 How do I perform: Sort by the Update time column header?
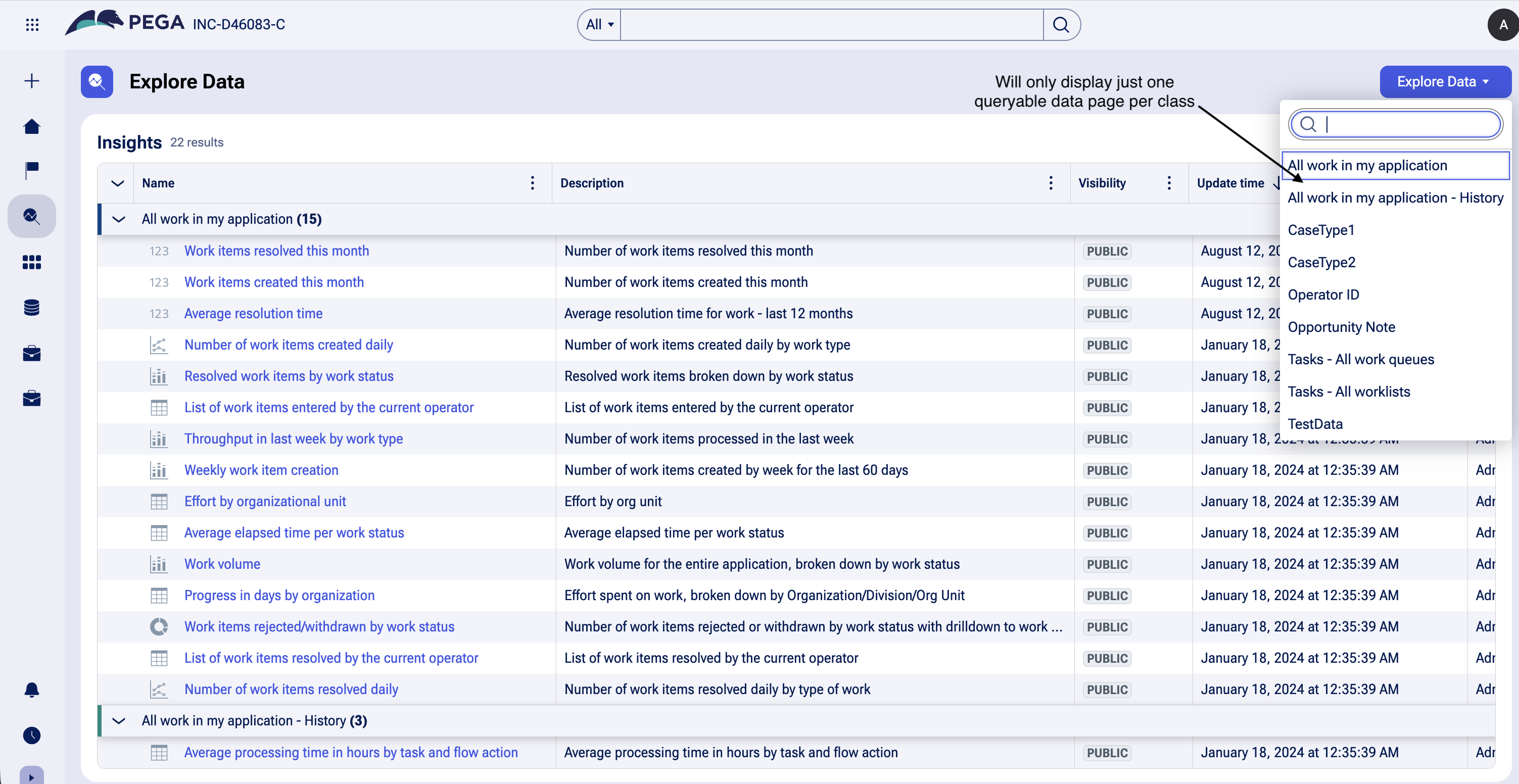pos(1231,183)
